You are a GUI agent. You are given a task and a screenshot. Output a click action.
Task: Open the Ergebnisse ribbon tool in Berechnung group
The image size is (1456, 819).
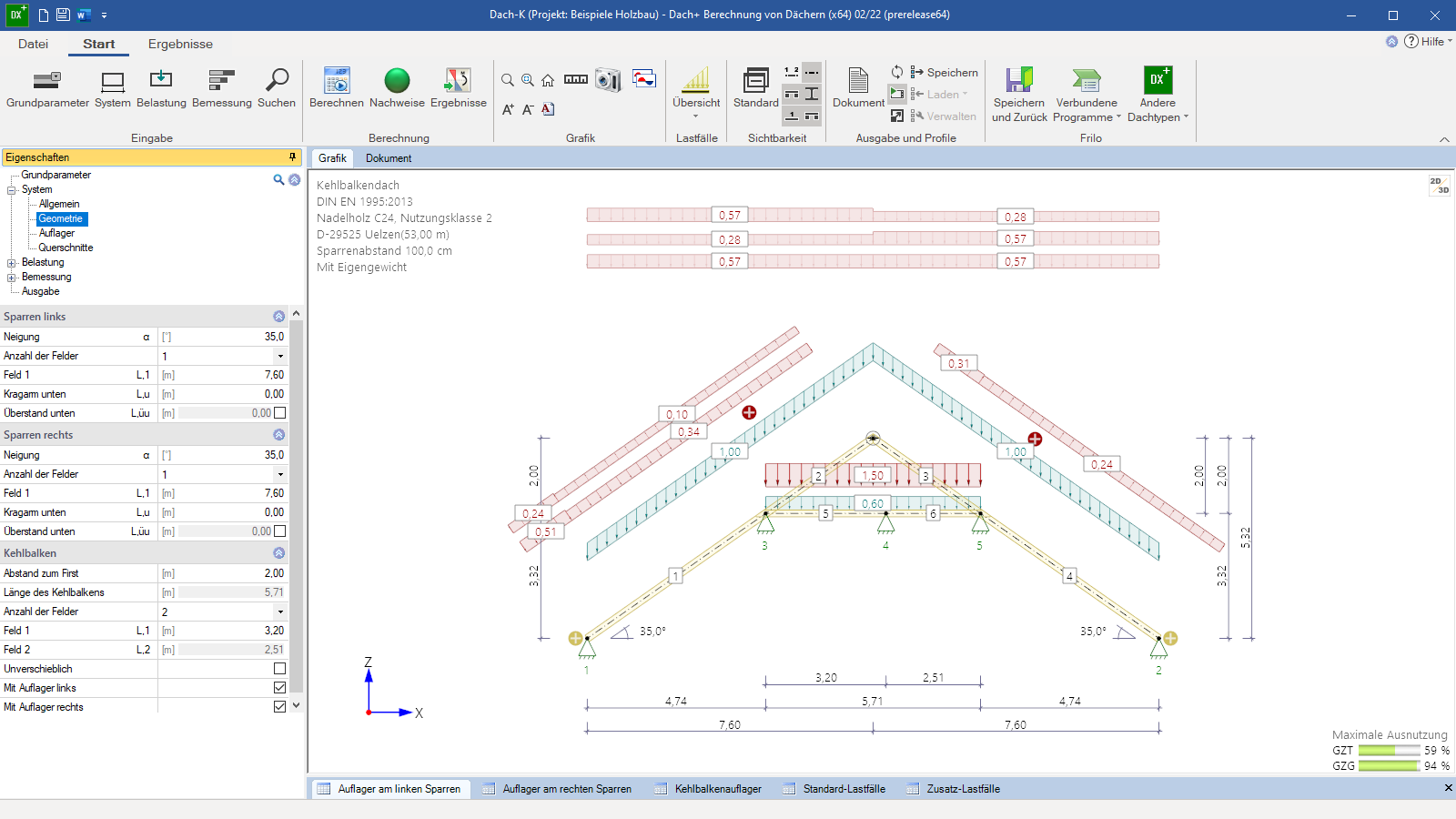click(x=459, y=88)
